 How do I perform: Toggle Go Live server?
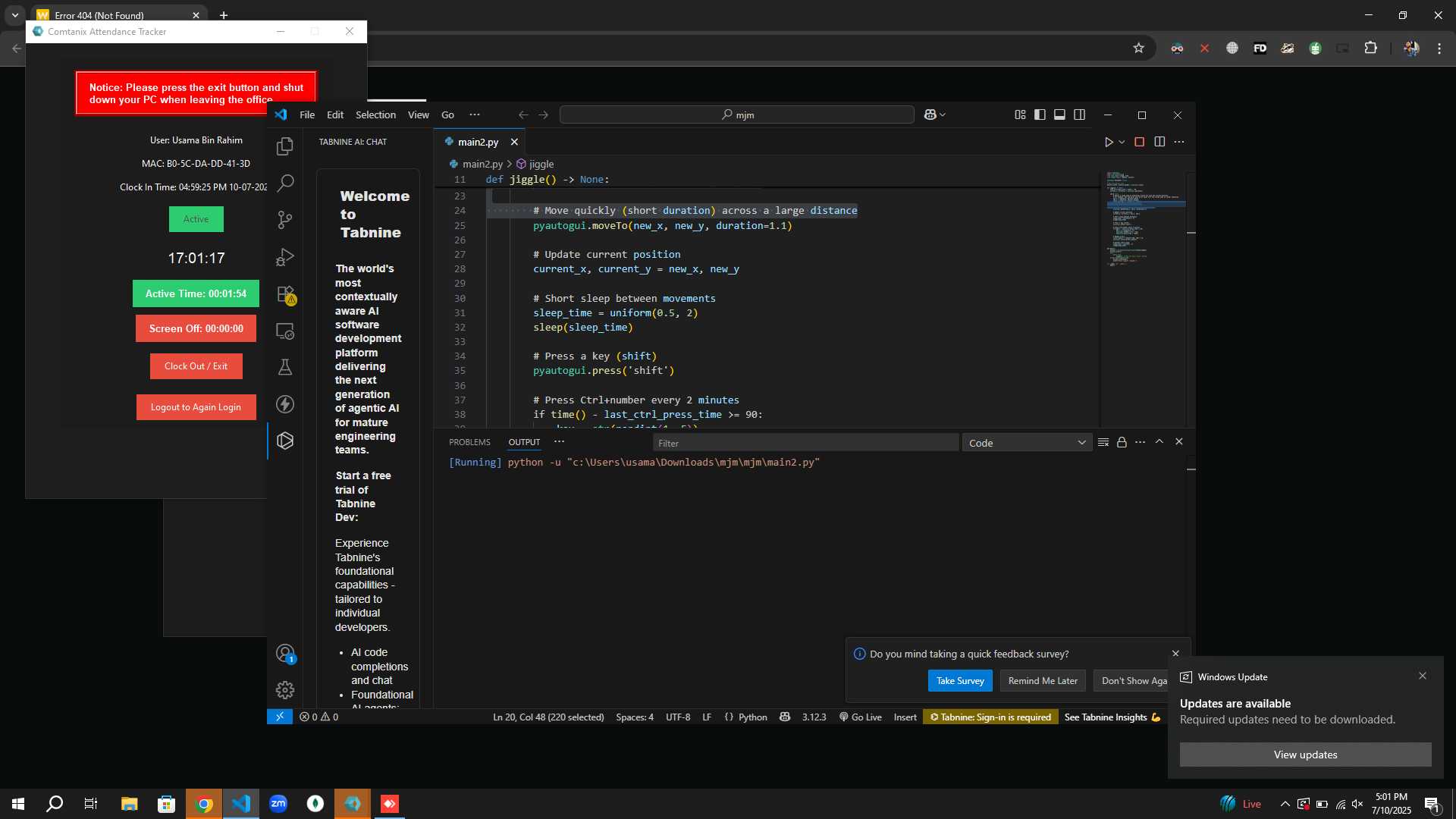click(861, 717)
